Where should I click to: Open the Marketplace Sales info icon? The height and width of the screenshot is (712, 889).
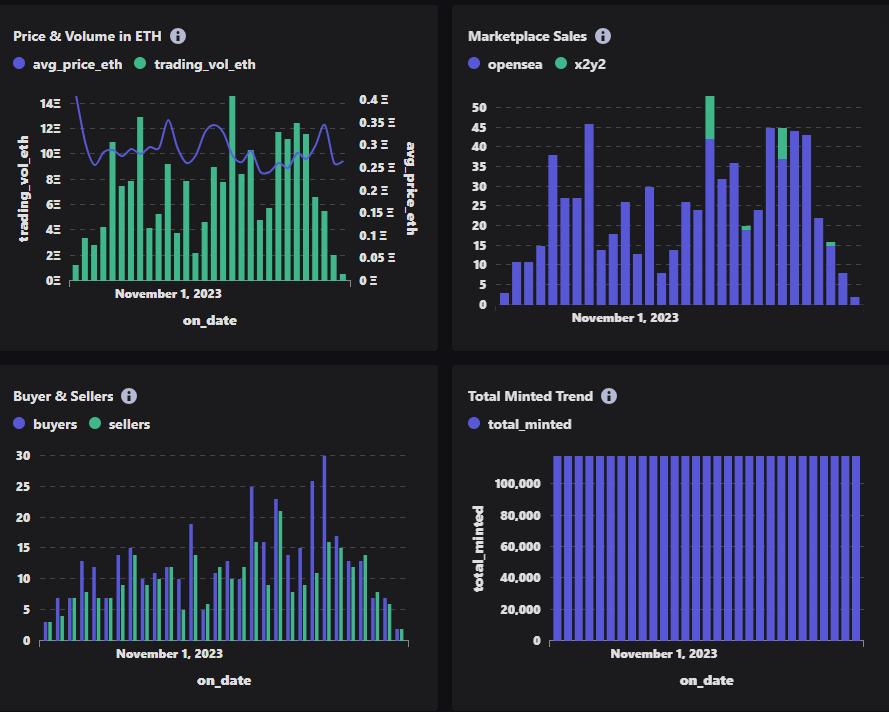point(603,36)
